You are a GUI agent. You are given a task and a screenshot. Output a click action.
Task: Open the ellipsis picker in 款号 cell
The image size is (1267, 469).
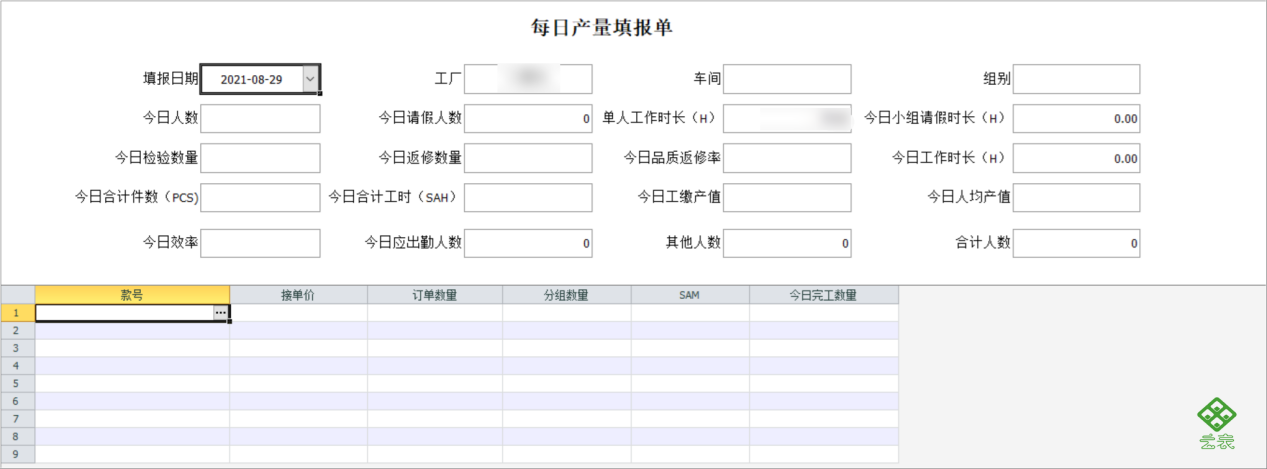click(220, 313)
